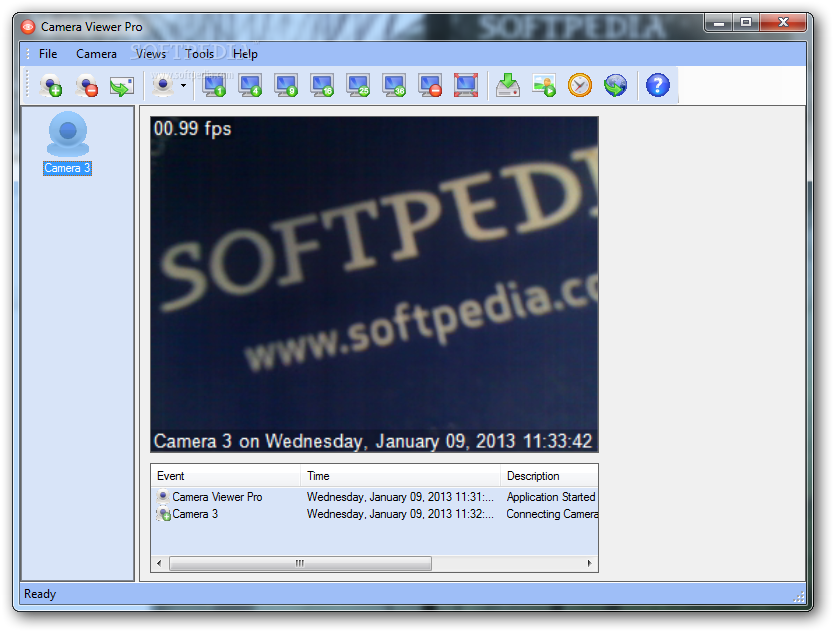Screen dimensions: 834x632
Task: Click the Time column header
Action: [401, 476]
